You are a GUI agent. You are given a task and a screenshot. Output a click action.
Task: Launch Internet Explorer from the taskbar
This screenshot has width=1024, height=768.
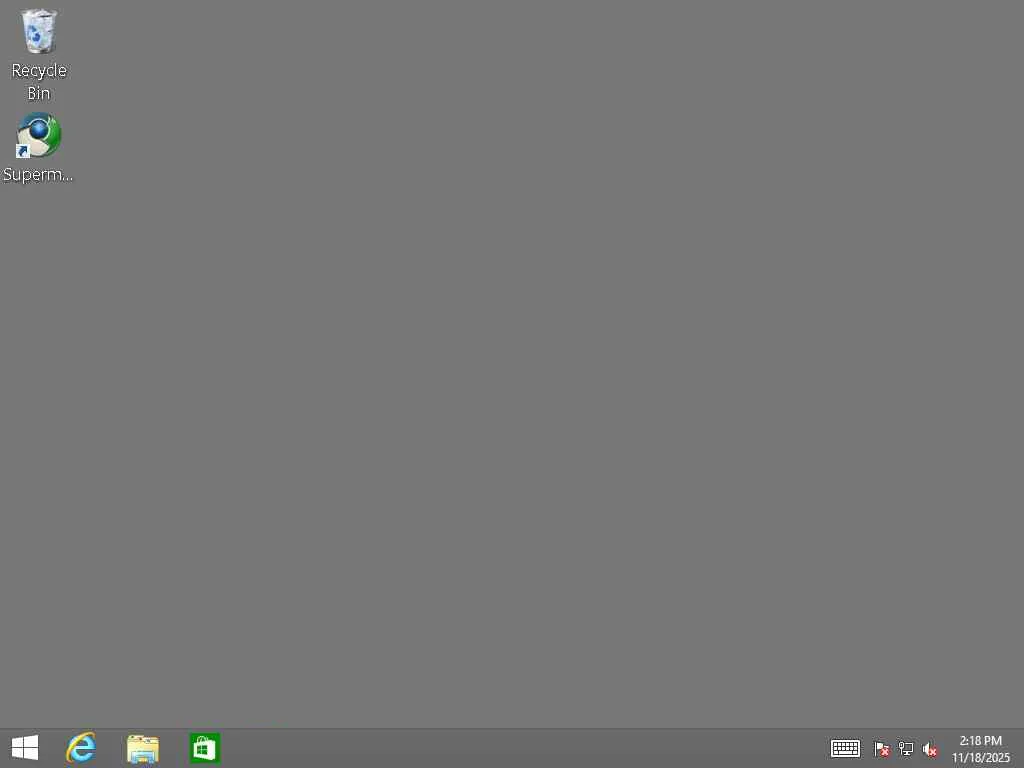[81, 748]
